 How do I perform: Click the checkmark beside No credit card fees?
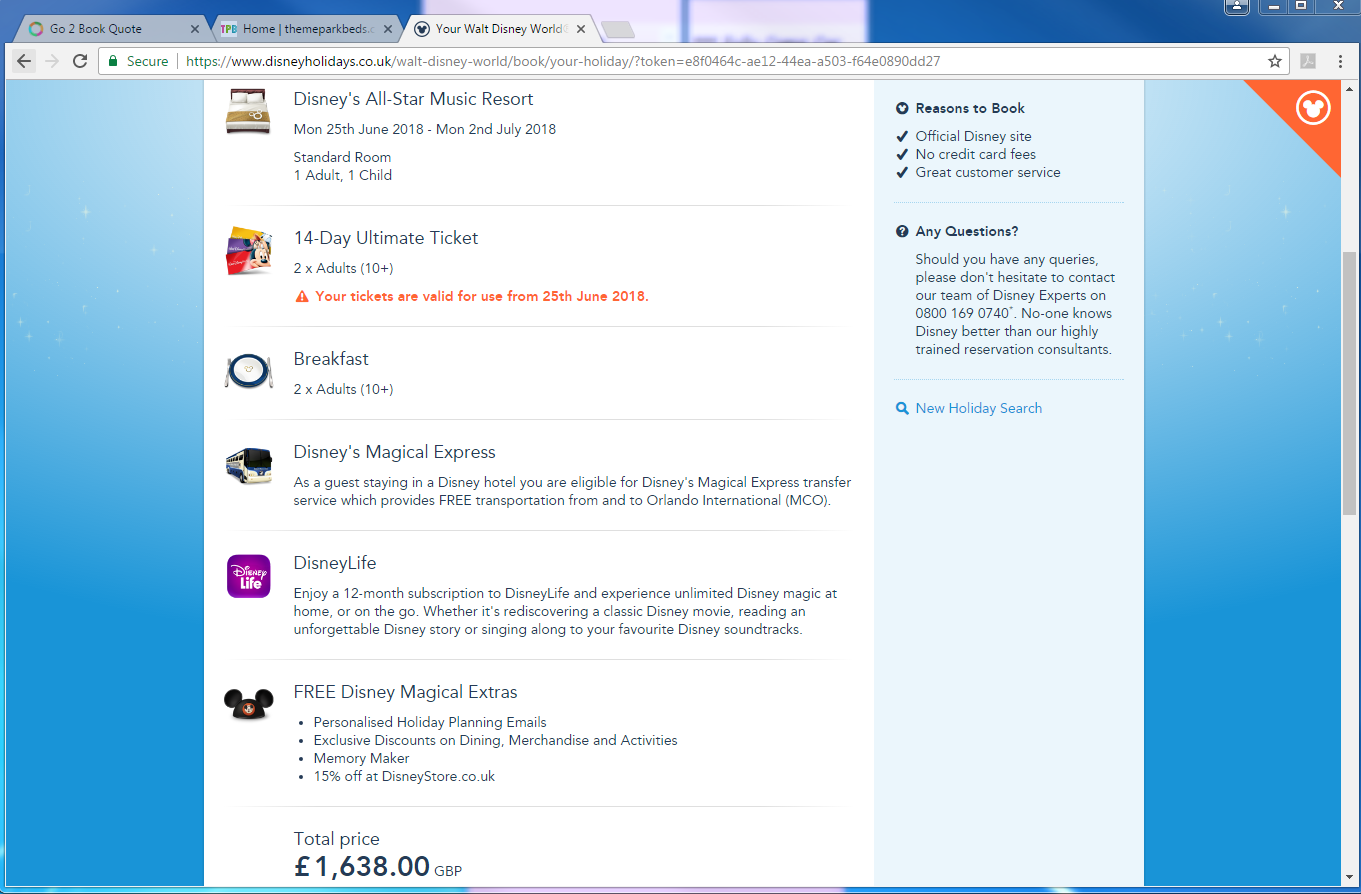(902, 154)
